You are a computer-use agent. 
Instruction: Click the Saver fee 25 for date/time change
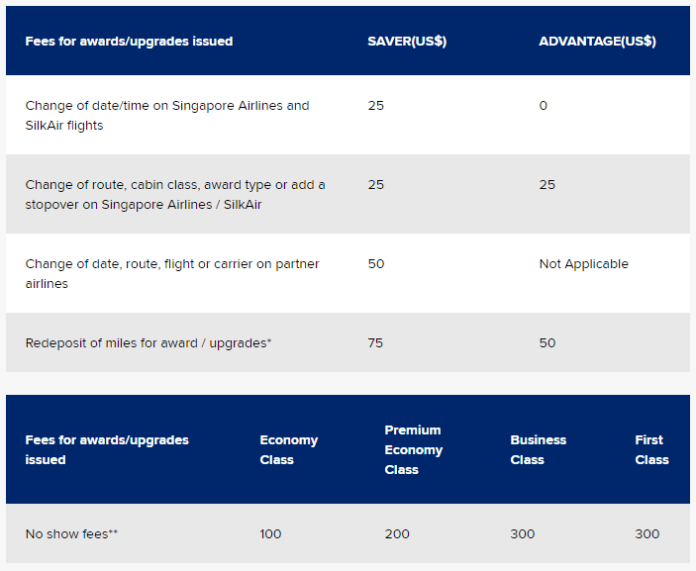coord(376,106)
